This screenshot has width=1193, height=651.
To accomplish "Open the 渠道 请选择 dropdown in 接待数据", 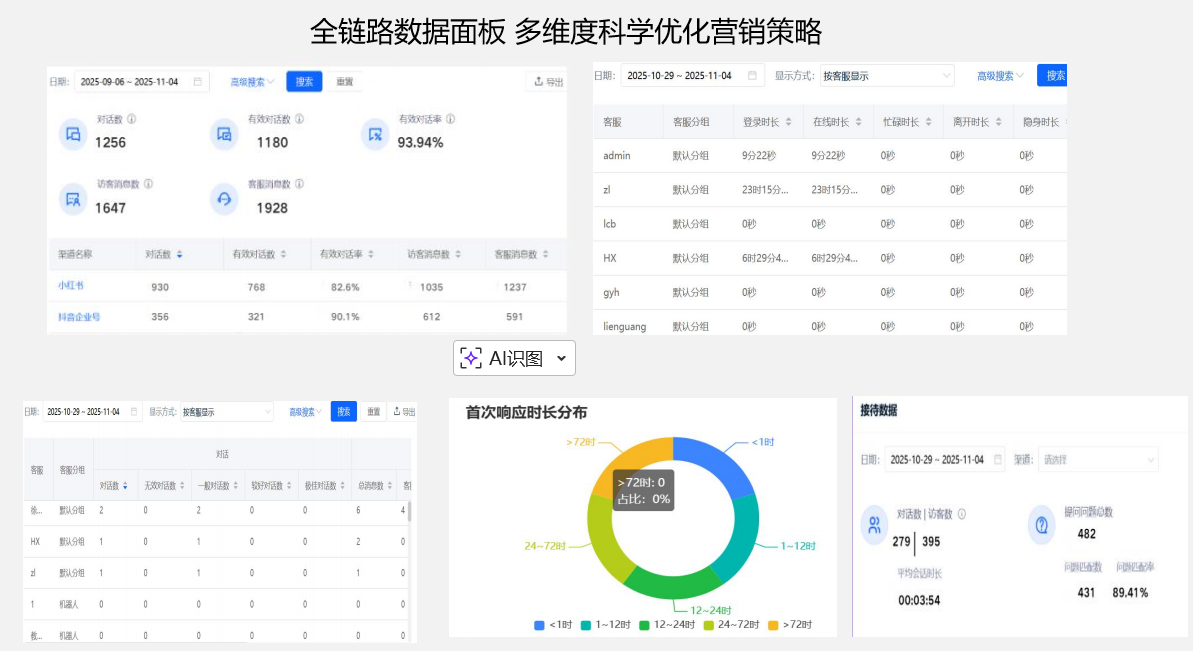I will [1098, 459].
